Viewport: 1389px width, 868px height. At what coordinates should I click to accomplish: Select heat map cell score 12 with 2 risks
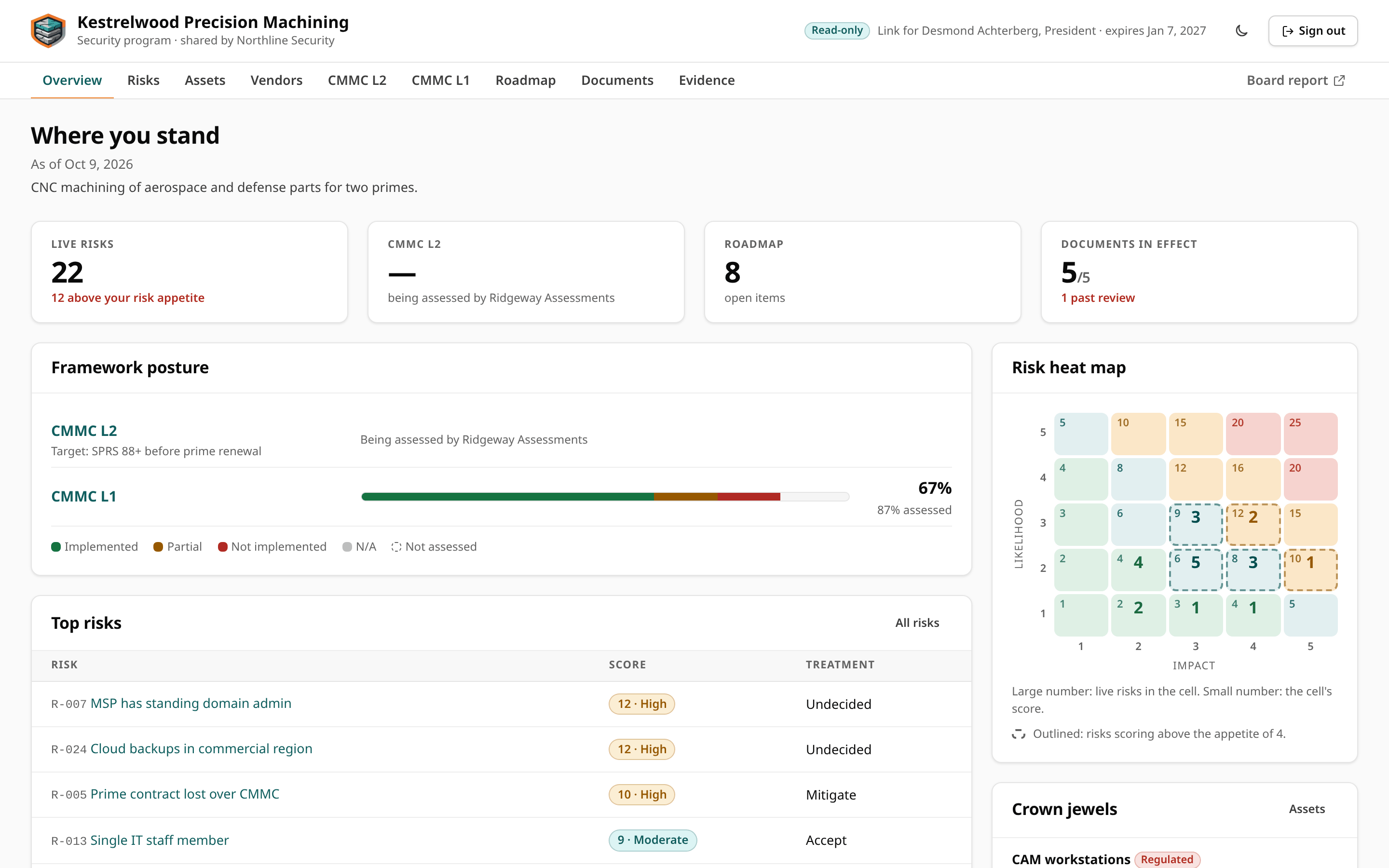coord(1253,524)
